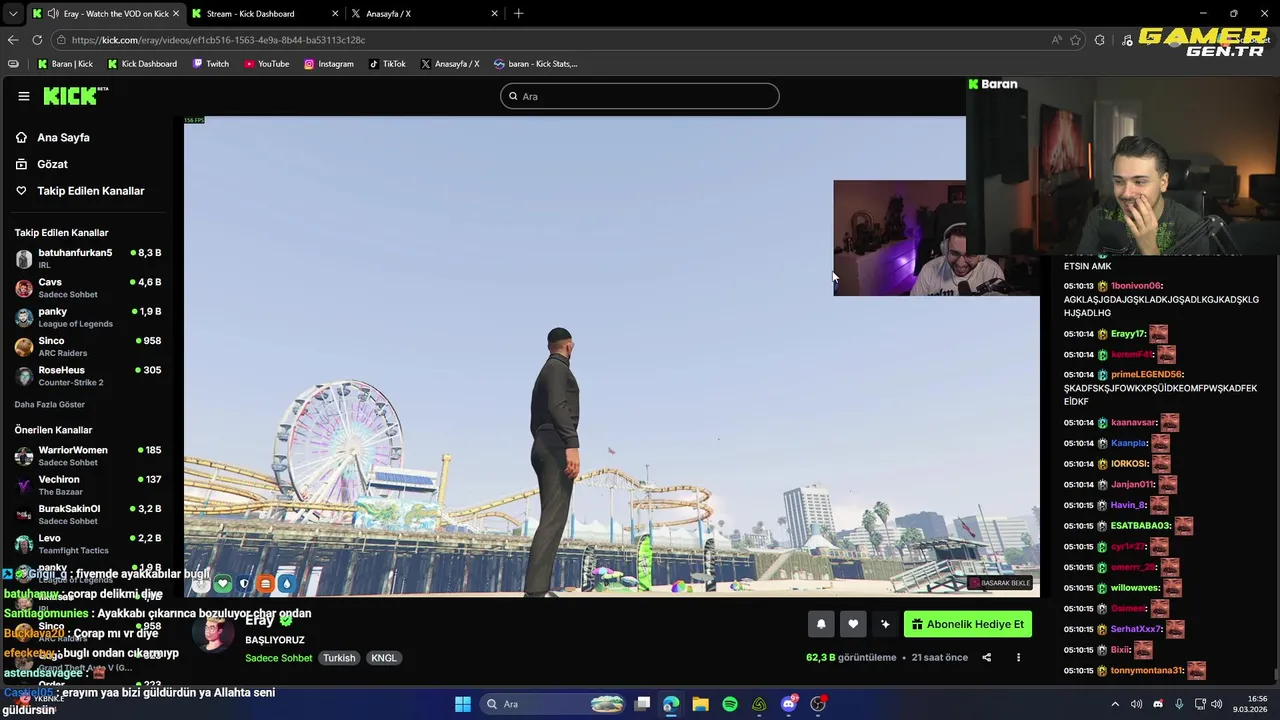Show hidden system tray icons
This screenshot has width=1280, height=720.
(x=1115, y=704)
